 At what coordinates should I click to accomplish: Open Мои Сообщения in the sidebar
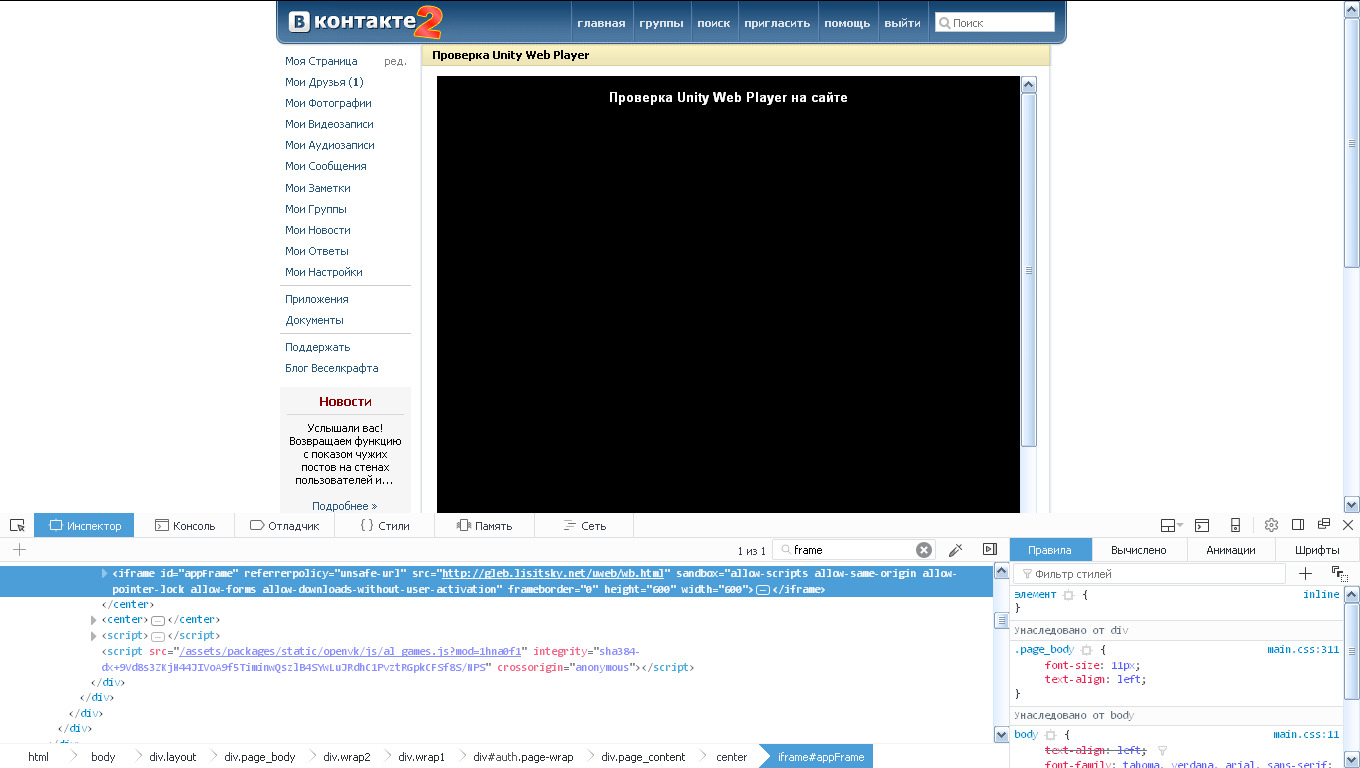tap(326, 166)
